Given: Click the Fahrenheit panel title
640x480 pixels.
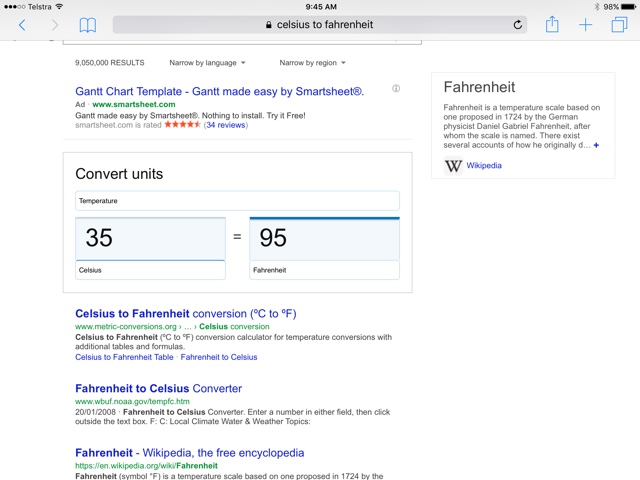Looking at the screenshot, I should (479, 87).
